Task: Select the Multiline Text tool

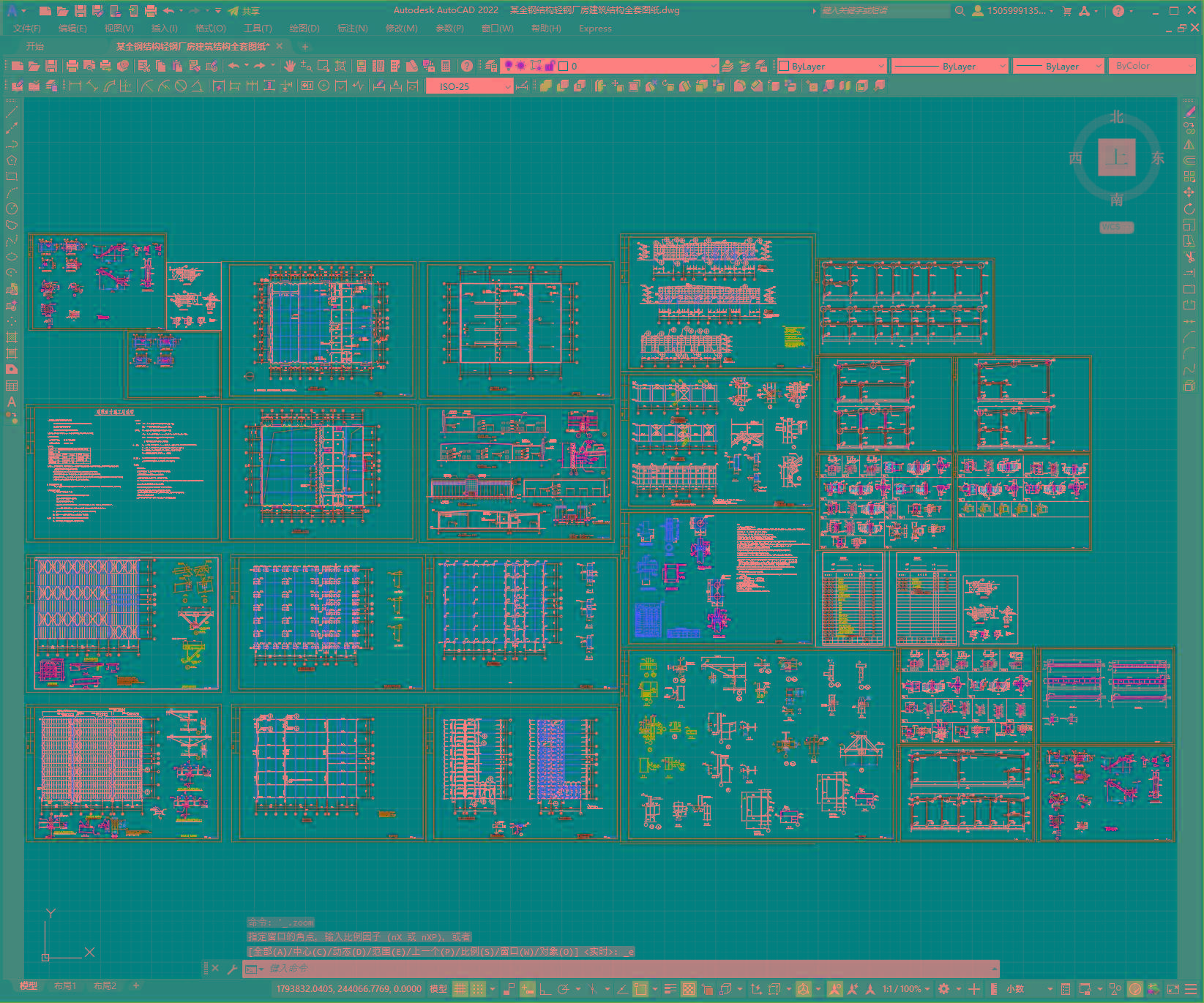Action: (x=12, y=402)
